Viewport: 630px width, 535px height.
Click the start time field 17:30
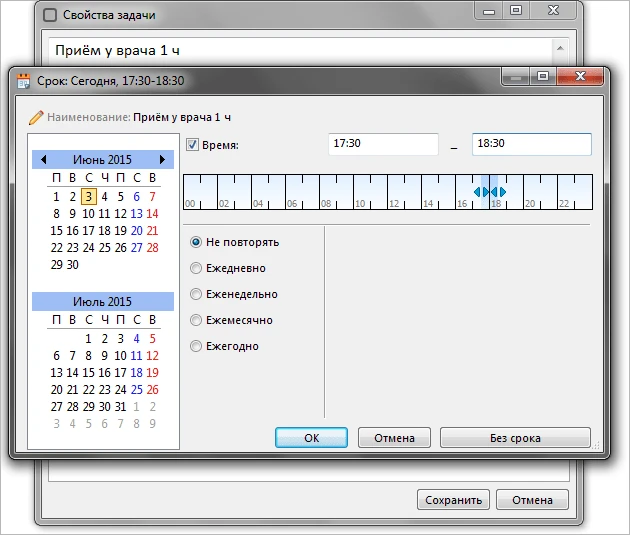tap(383, 144)
